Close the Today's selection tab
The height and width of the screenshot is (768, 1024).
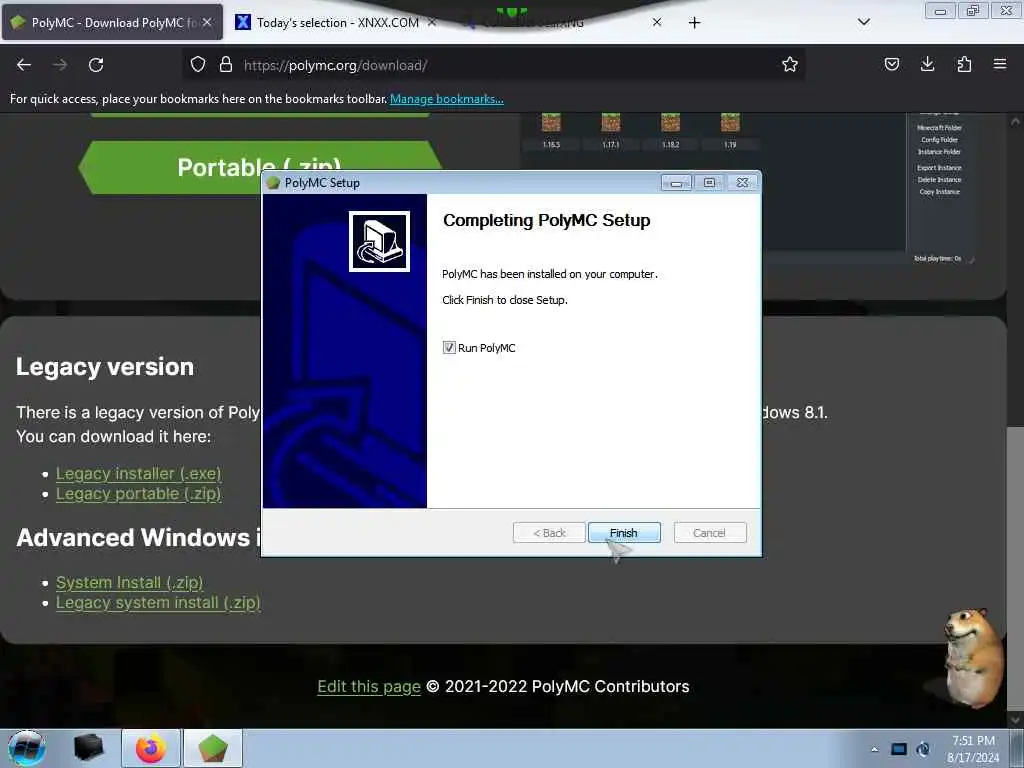[x=432, y=22]
